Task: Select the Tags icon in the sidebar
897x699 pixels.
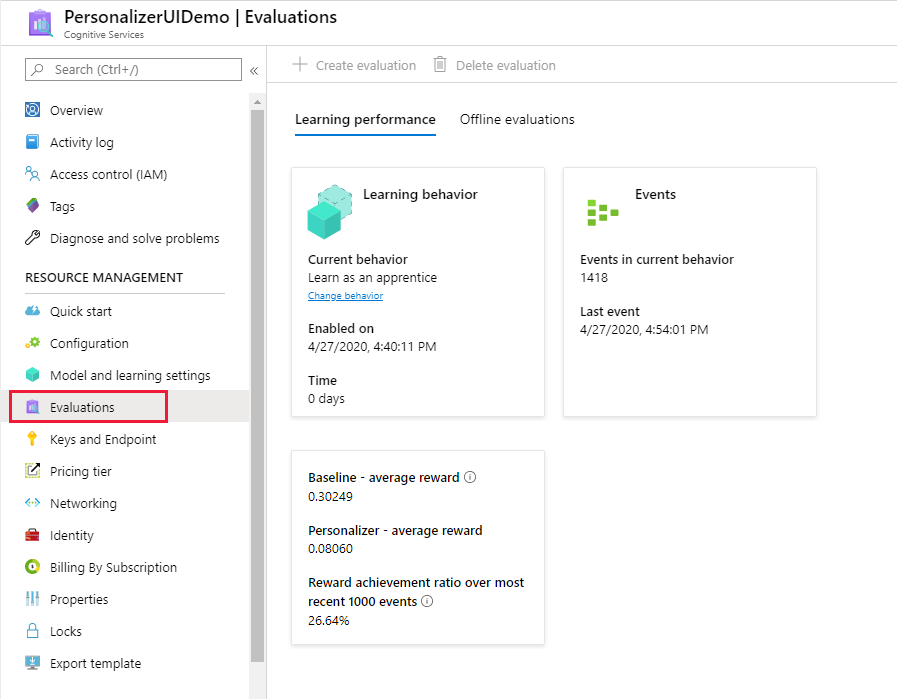Action: [x=33, y=206]
